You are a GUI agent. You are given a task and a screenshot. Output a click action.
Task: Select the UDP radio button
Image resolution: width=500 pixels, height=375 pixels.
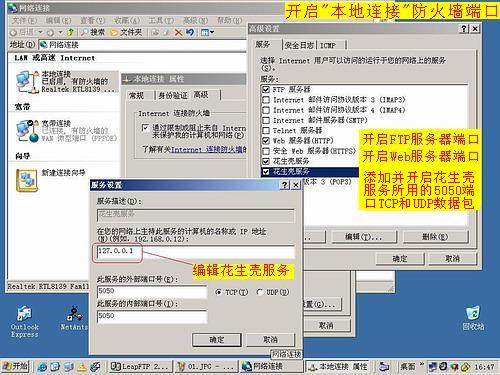point(259,292)
